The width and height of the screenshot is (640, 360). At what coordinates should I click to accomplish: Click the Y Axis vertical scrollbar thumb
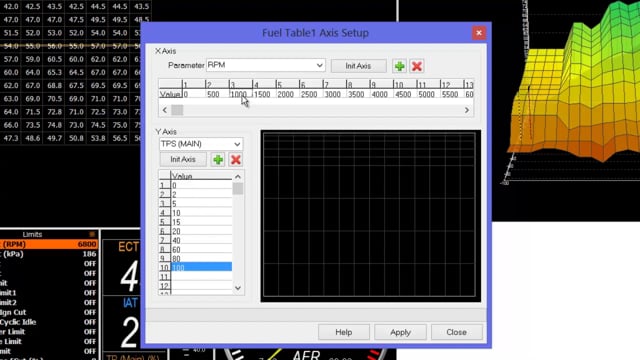[x=238, y=189]
